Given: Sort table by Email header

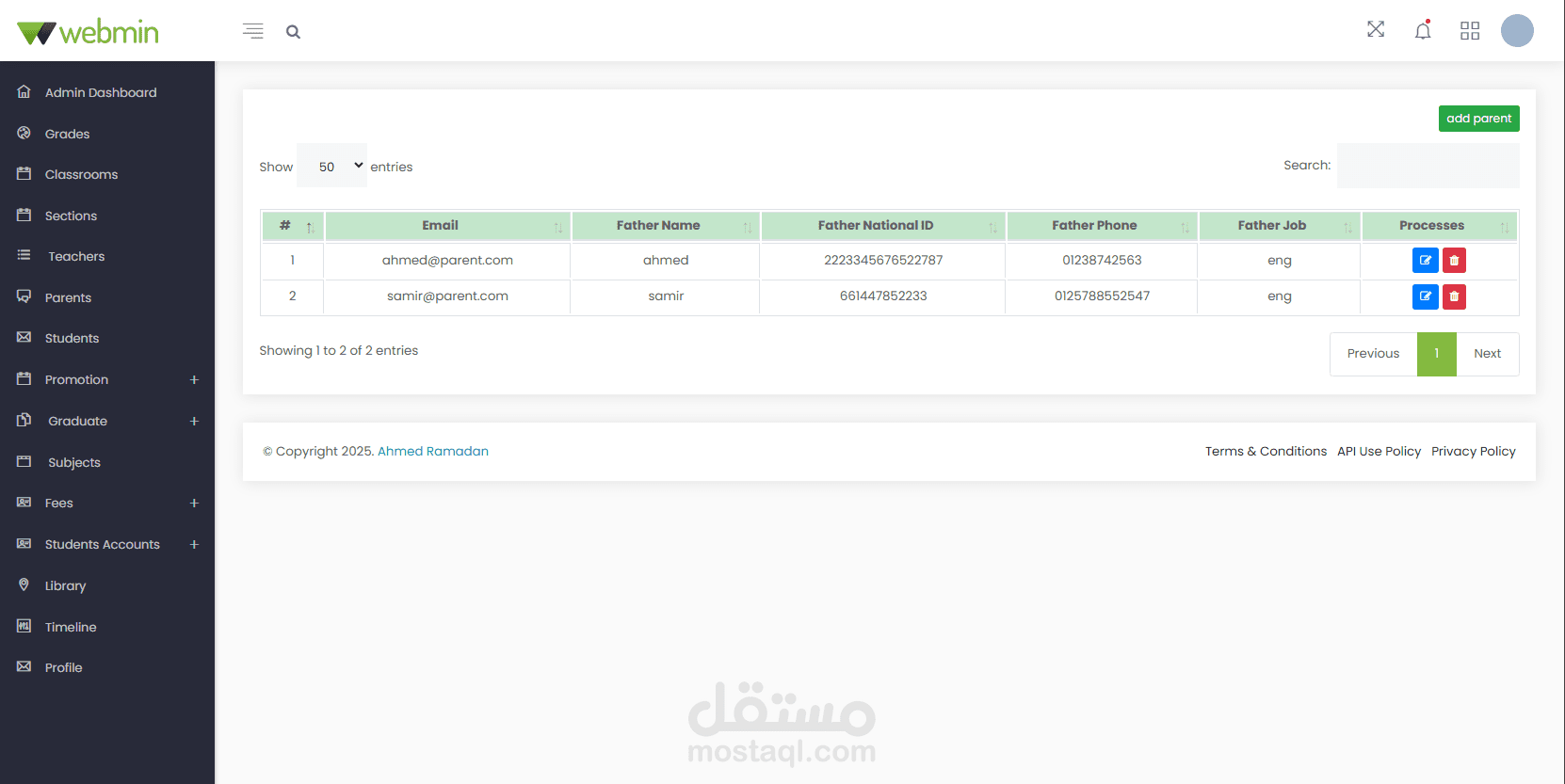Looking at the screenshot, I should click(x=447, y=226).
